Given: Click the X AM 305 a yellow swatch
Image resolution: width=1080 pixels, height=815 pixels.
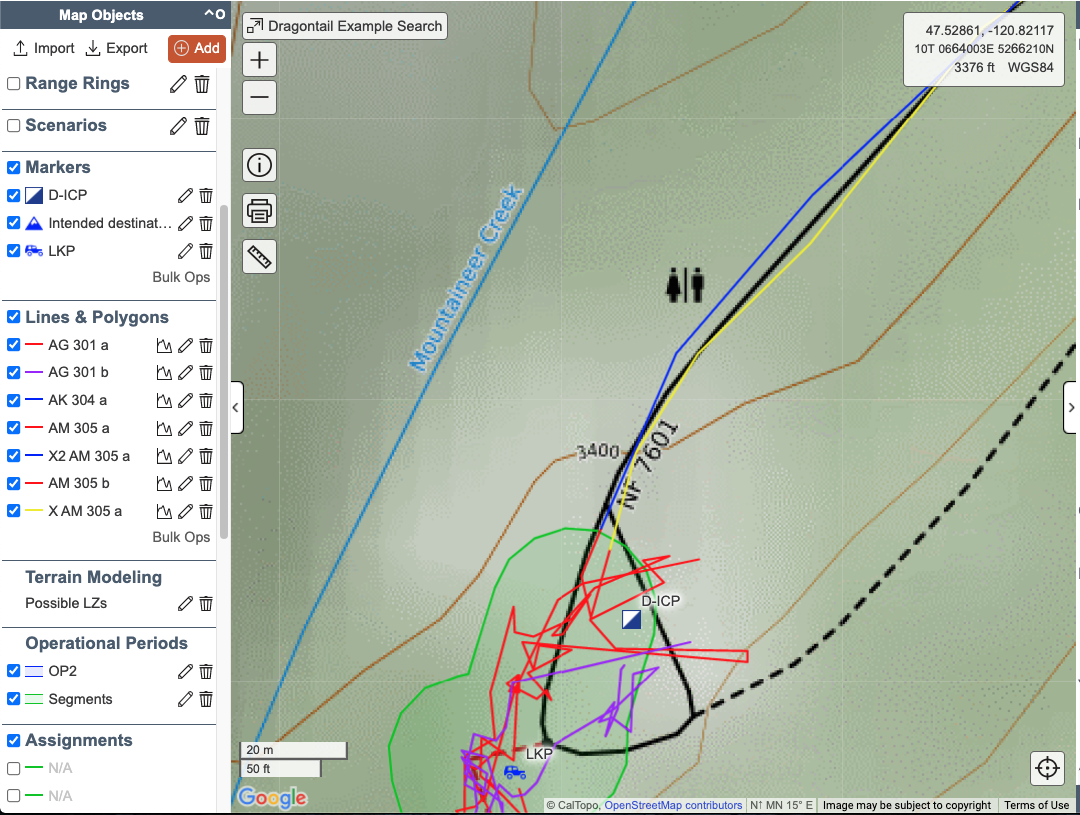Looking at the screenshot, I should (x=34, y=511).
